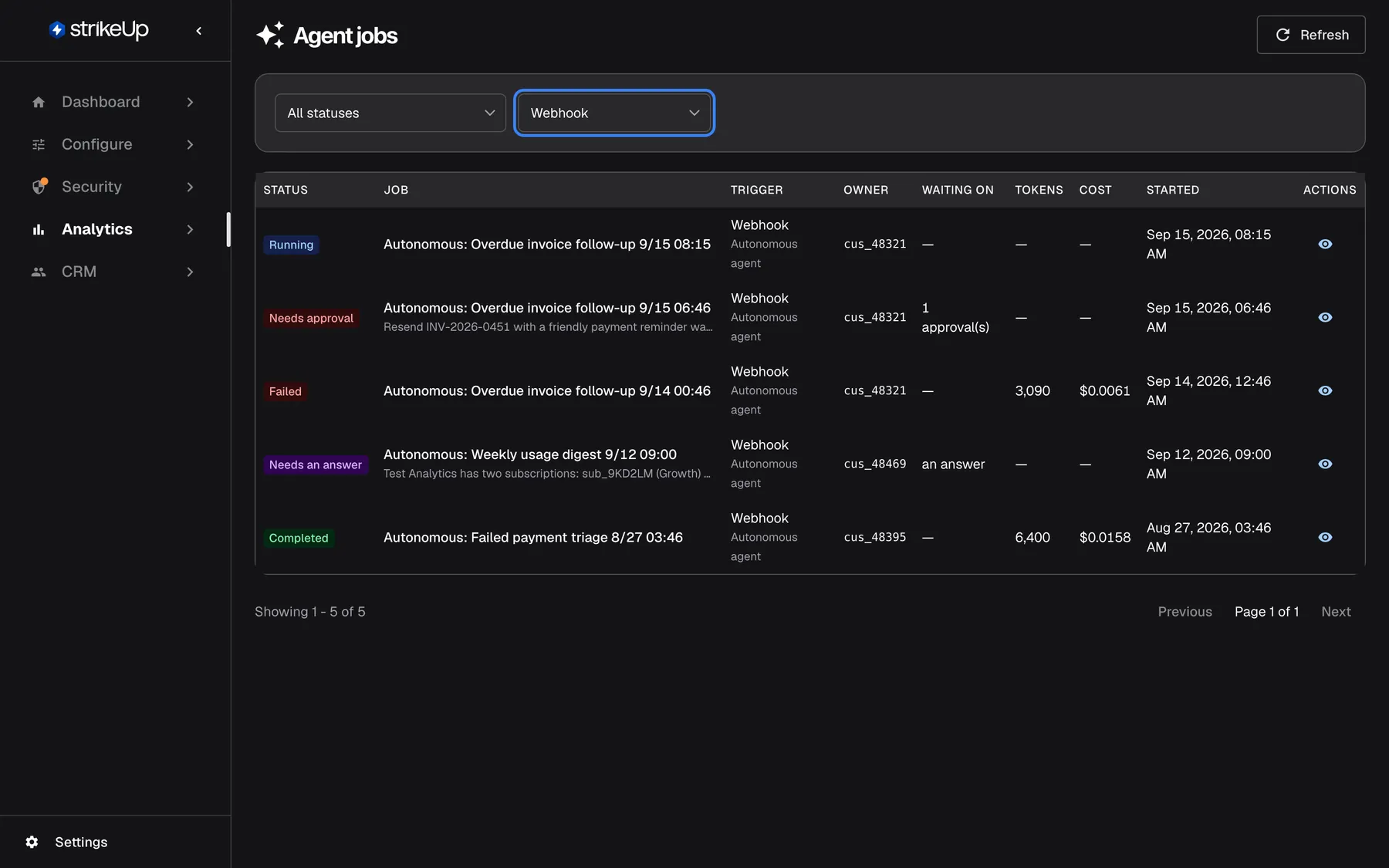The height and width of the screenshot is (868, 1389).
Task: Click owner cus_48469
Action: (x=875, y=464)
